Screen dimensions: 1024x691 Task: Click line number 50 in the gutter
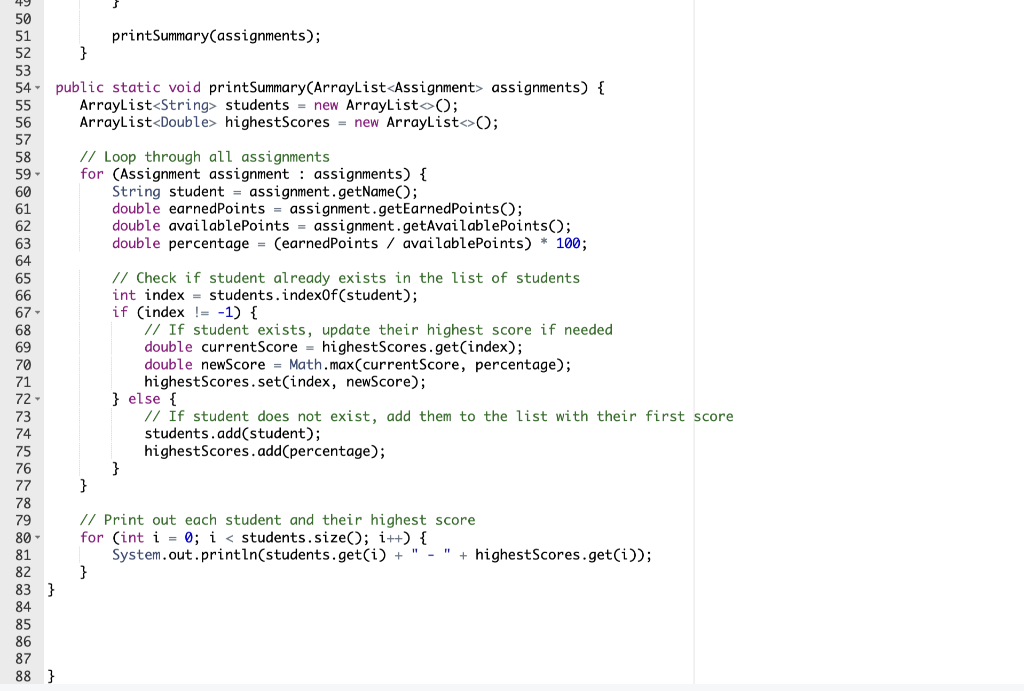pos(22,18)
